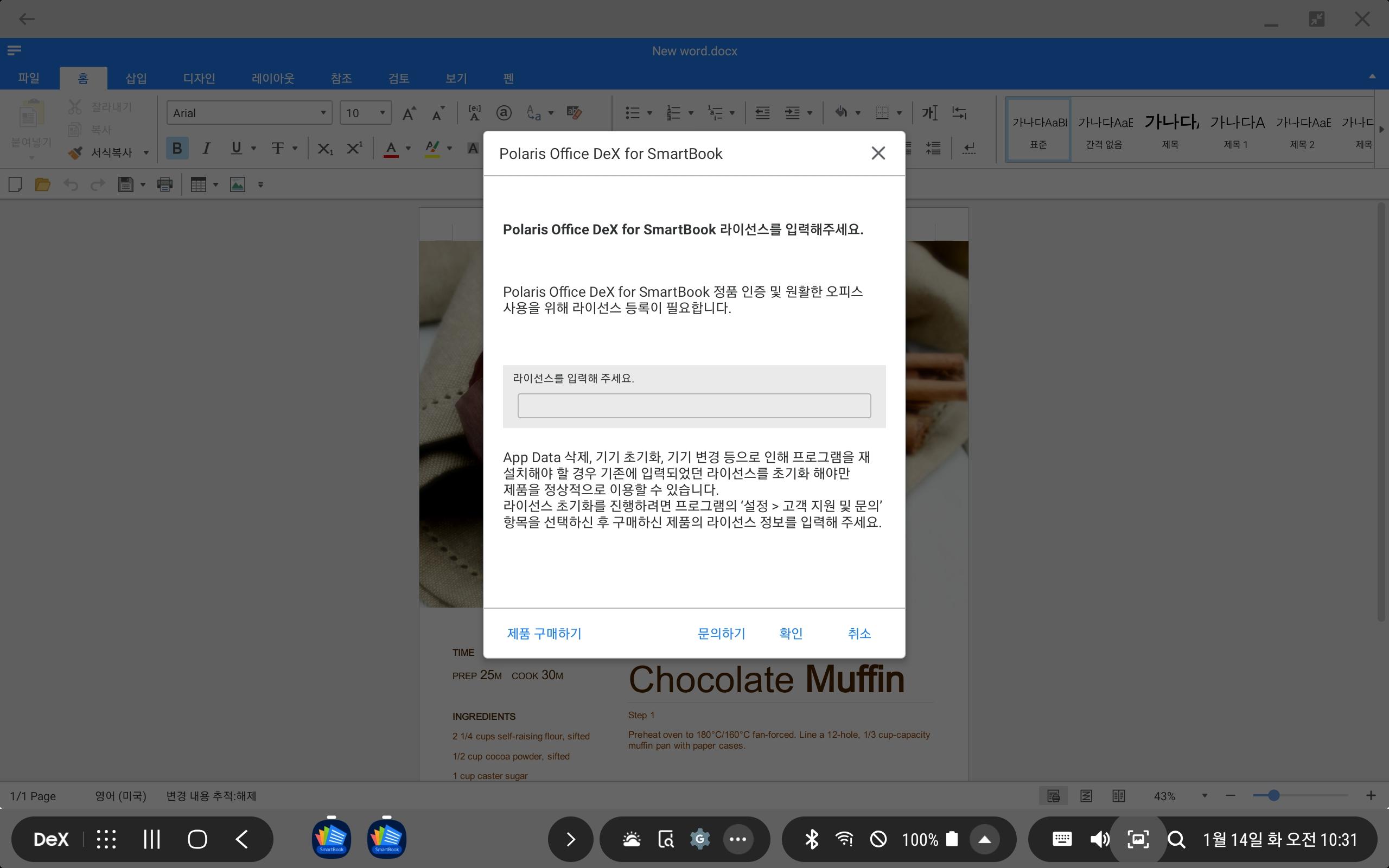Click the save disk icon
Viewport: 1389px width, 868px height.
(126, 184)
